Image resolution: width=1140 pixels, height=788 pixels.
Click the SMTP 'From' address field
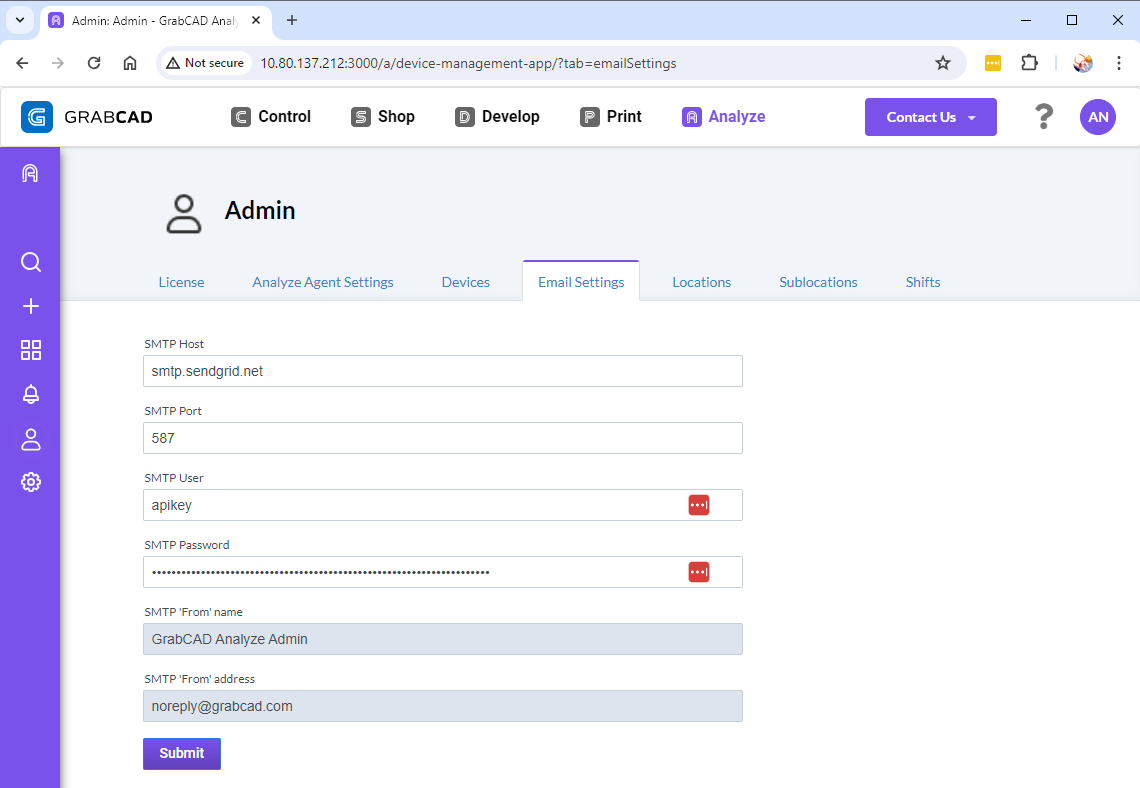coord(443,706)
